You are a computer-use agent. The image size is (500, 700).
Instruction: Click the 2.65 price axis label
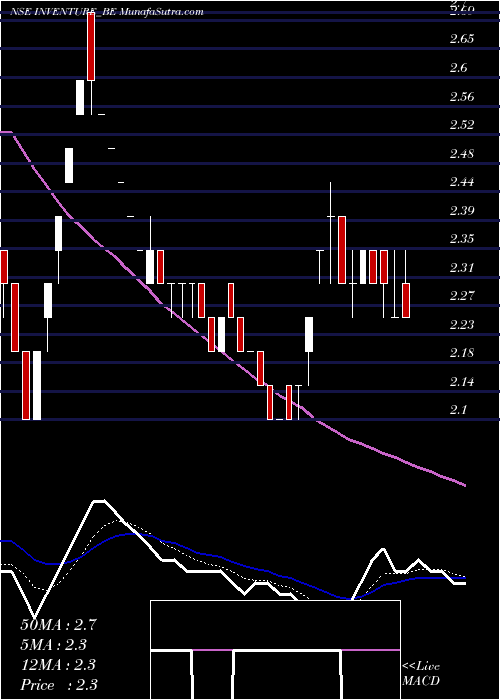[x=462, y=39]
